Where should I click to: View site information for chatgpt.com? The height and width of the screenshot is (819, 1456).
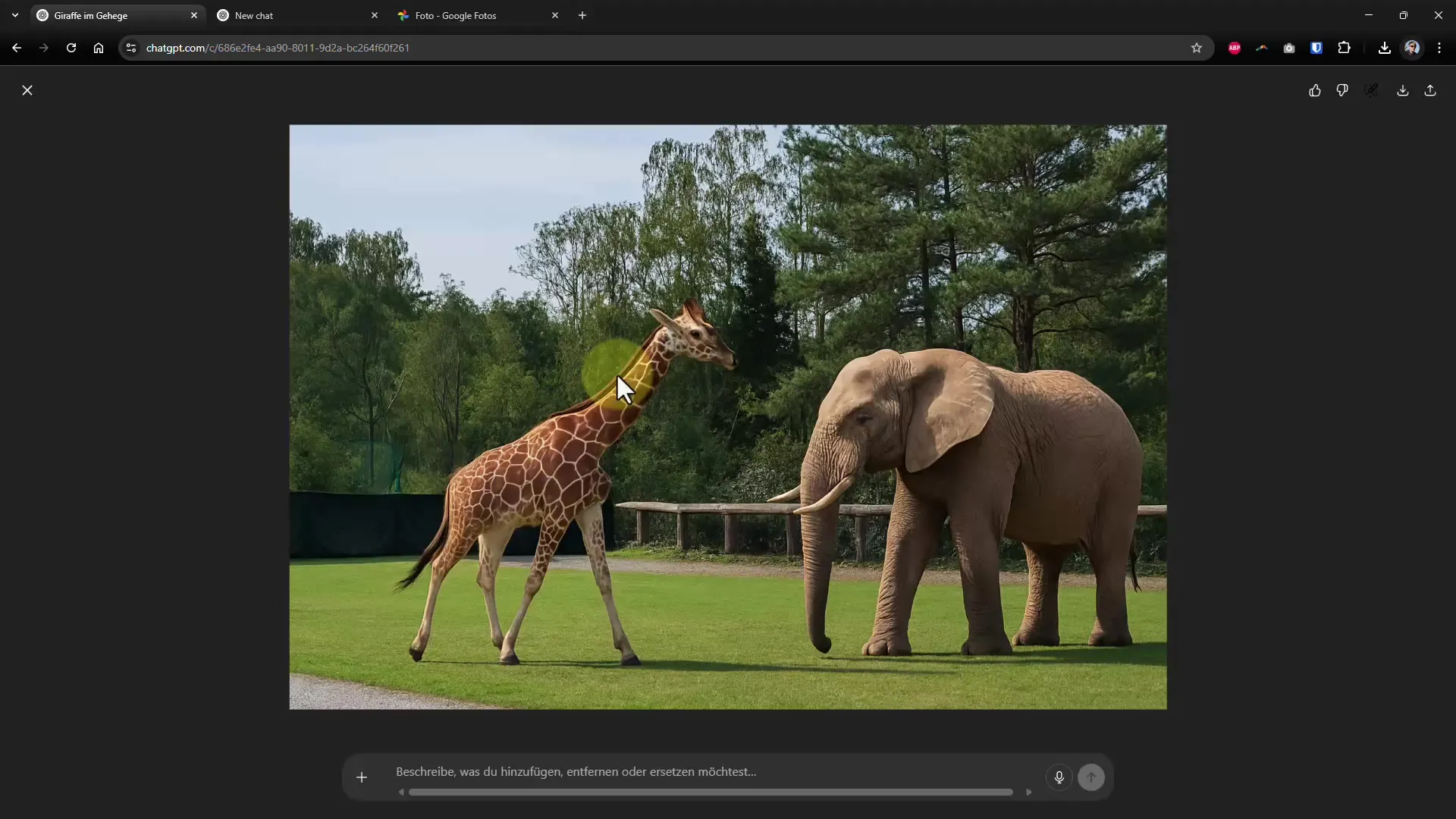131,48
